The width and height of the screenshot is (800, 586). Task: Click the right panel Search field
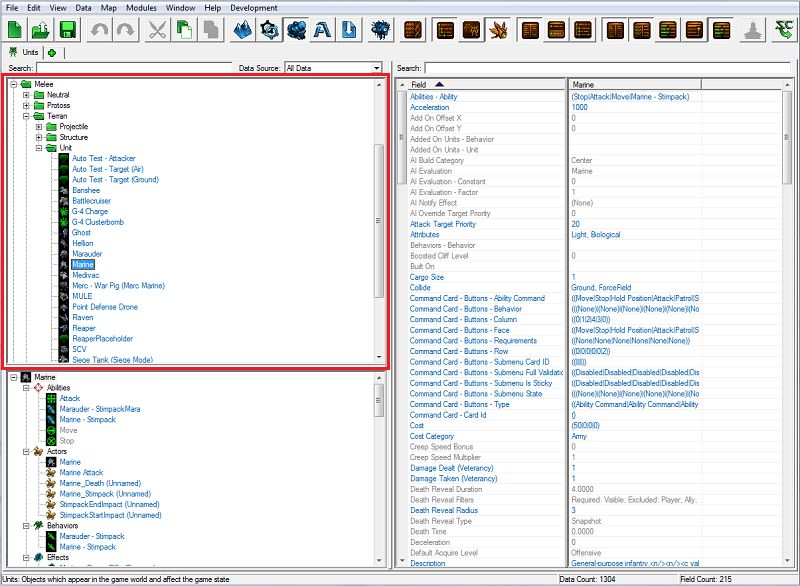pyautogui.click(x=608, y=68)
